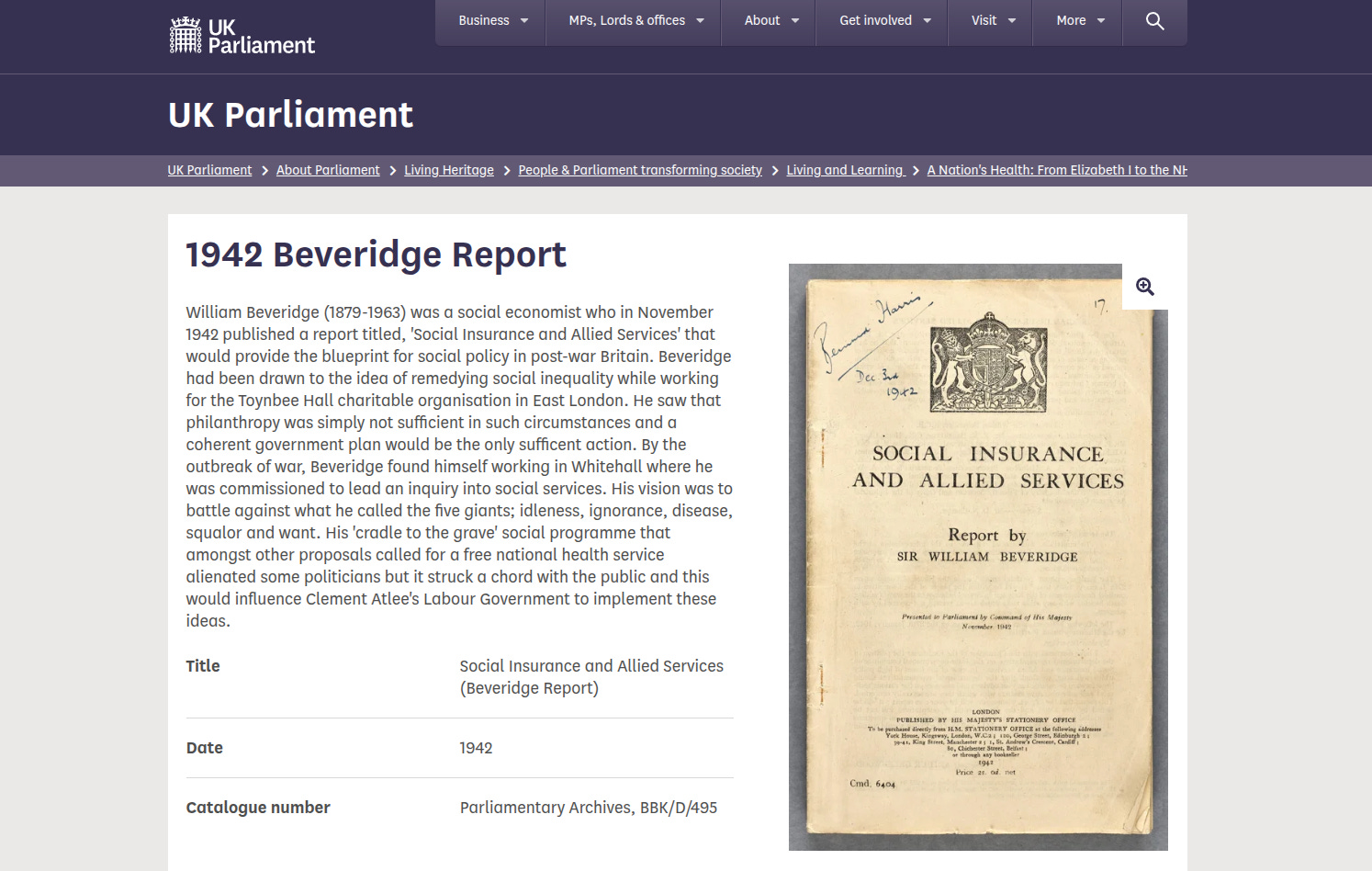The height and width of the screenshot is (871, 1372).
Task: Open People & Parliament transforming society breadcrumb
Action: pyautogui.click(x=640, y=170)
